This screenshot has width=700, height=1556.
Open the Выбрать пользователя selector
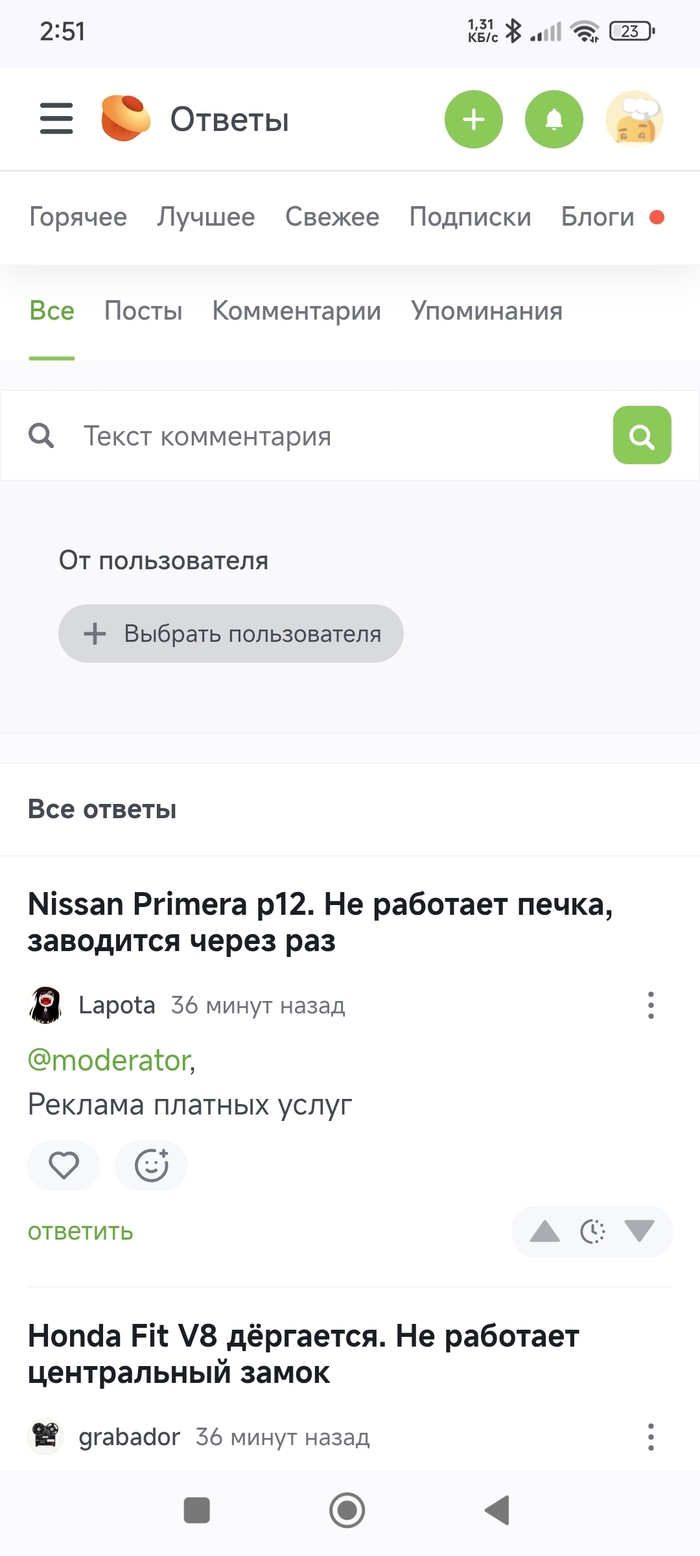231,633
